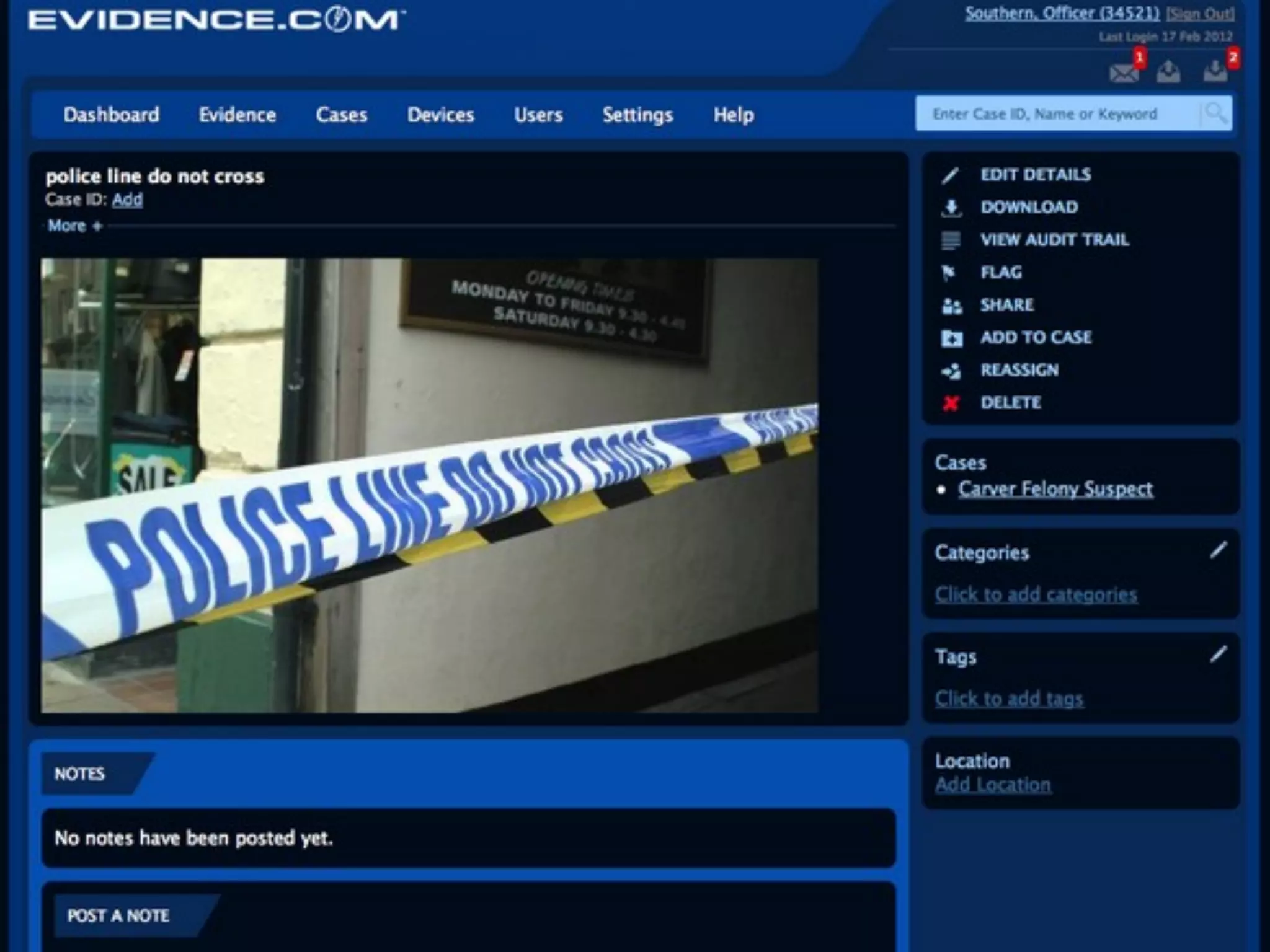The image size is (1270, 952).
Task: Click the DELETE action label
Action: [x=1011, y=403]
